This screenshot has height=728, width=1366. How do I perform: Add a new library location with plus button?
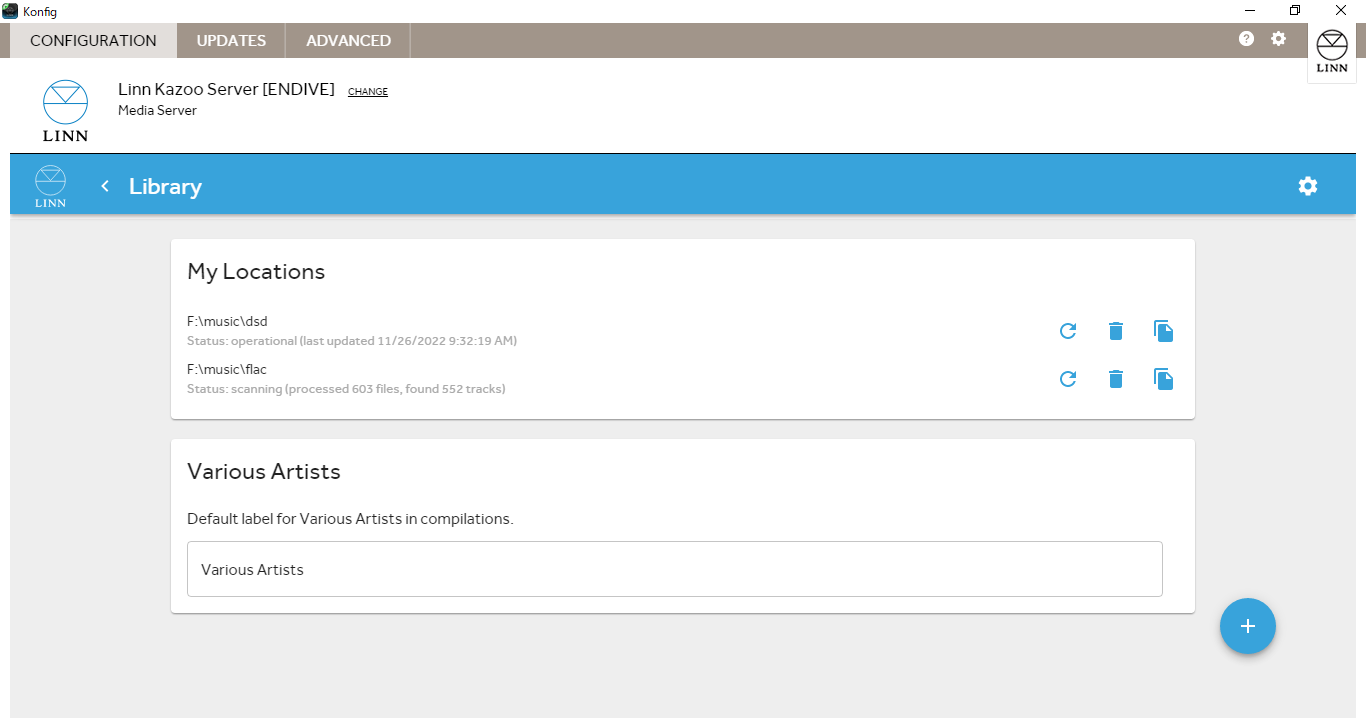(x=1247, y=626)
